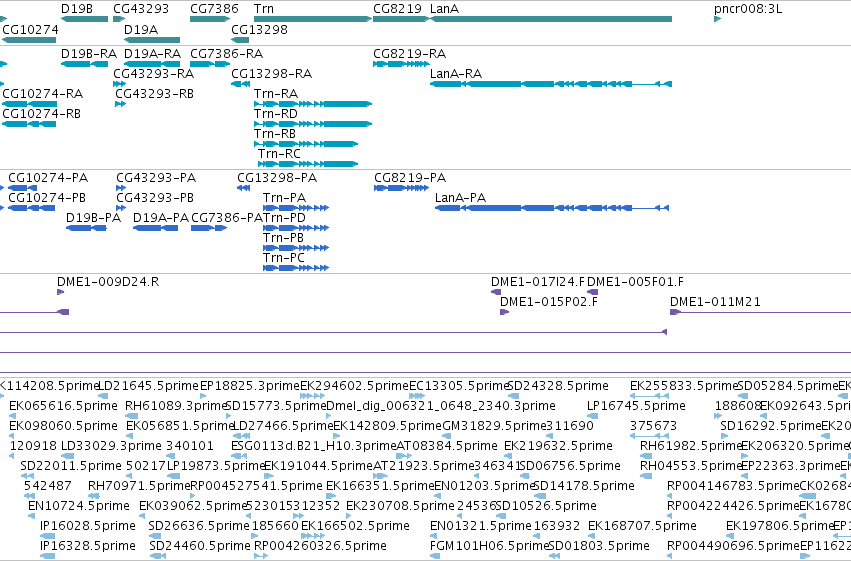The image size is (851, 561).
Task: Select the SD24328.5prime EST label
Action: point(558,386)
